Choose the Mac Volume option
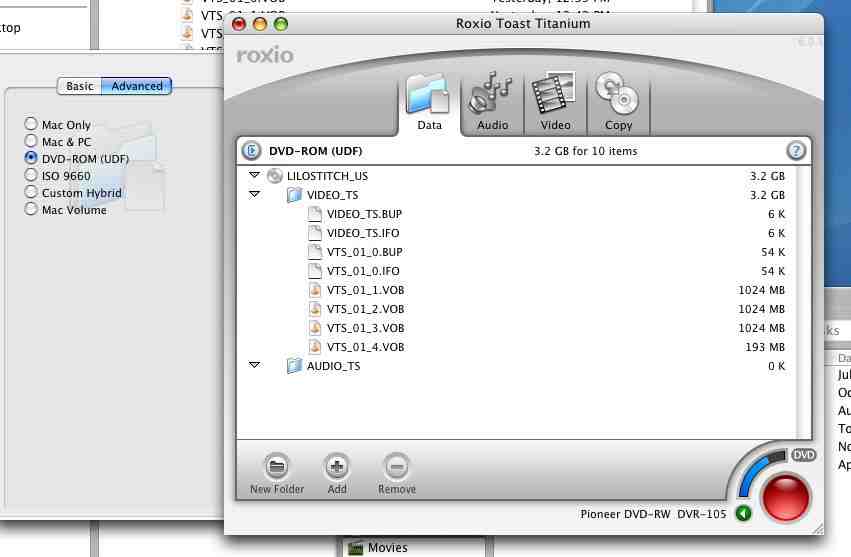Viewport: 851px width, 557px height. (31, 209)
